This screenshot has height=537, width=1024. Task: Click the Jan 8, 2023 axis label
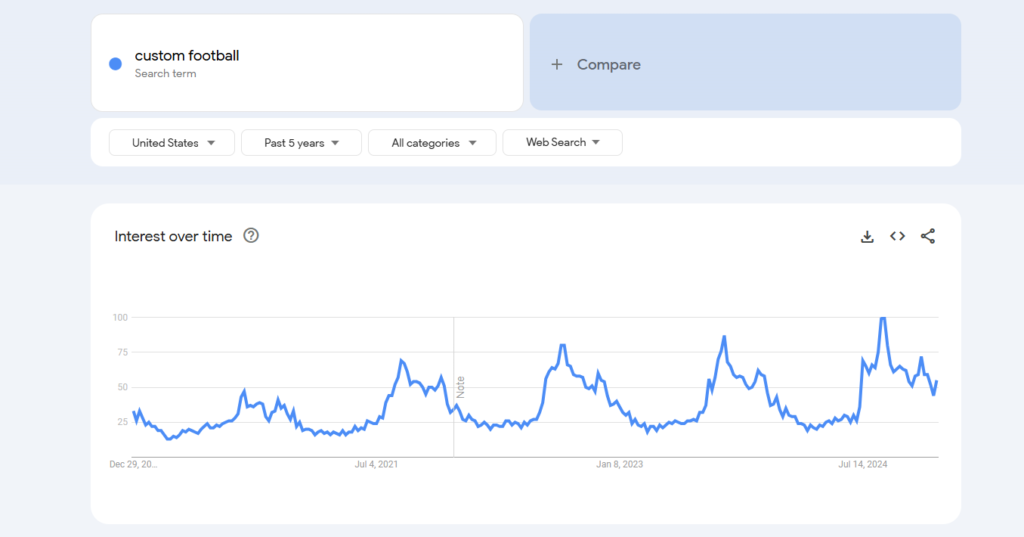[x=620, y=464]
